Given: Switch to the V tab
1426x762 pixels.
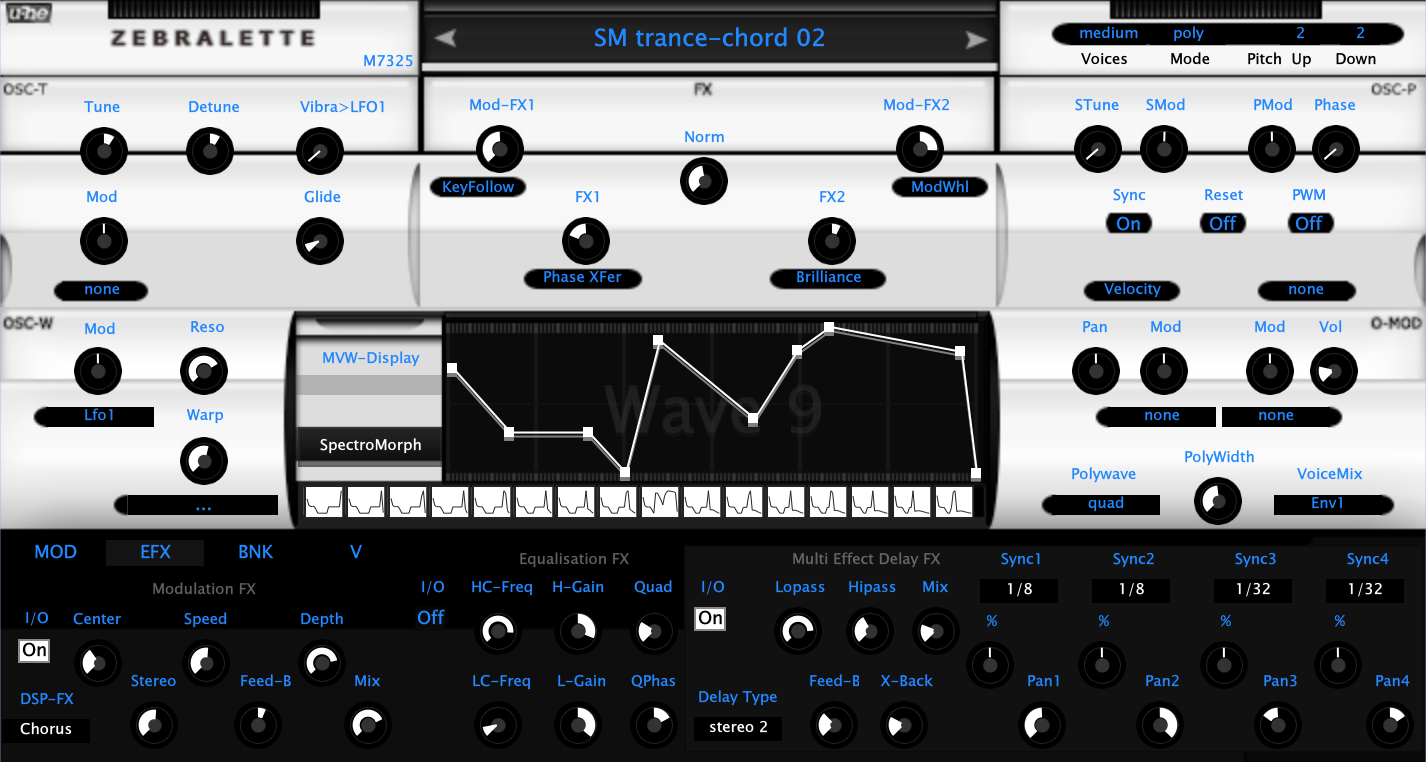Looking at the screenshot, I should point(355,552).
